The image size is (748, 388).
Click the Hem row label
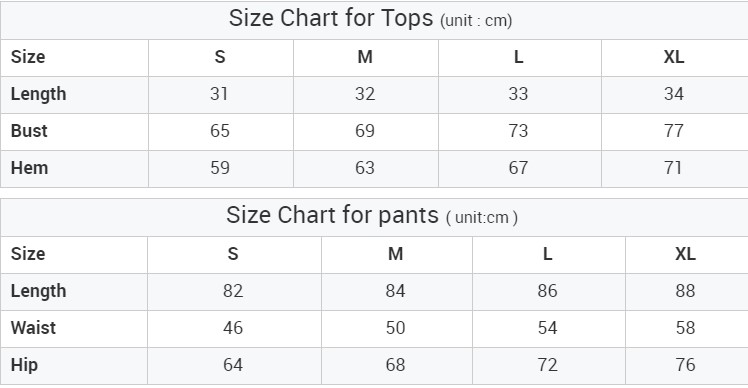(x=29, y=168)
